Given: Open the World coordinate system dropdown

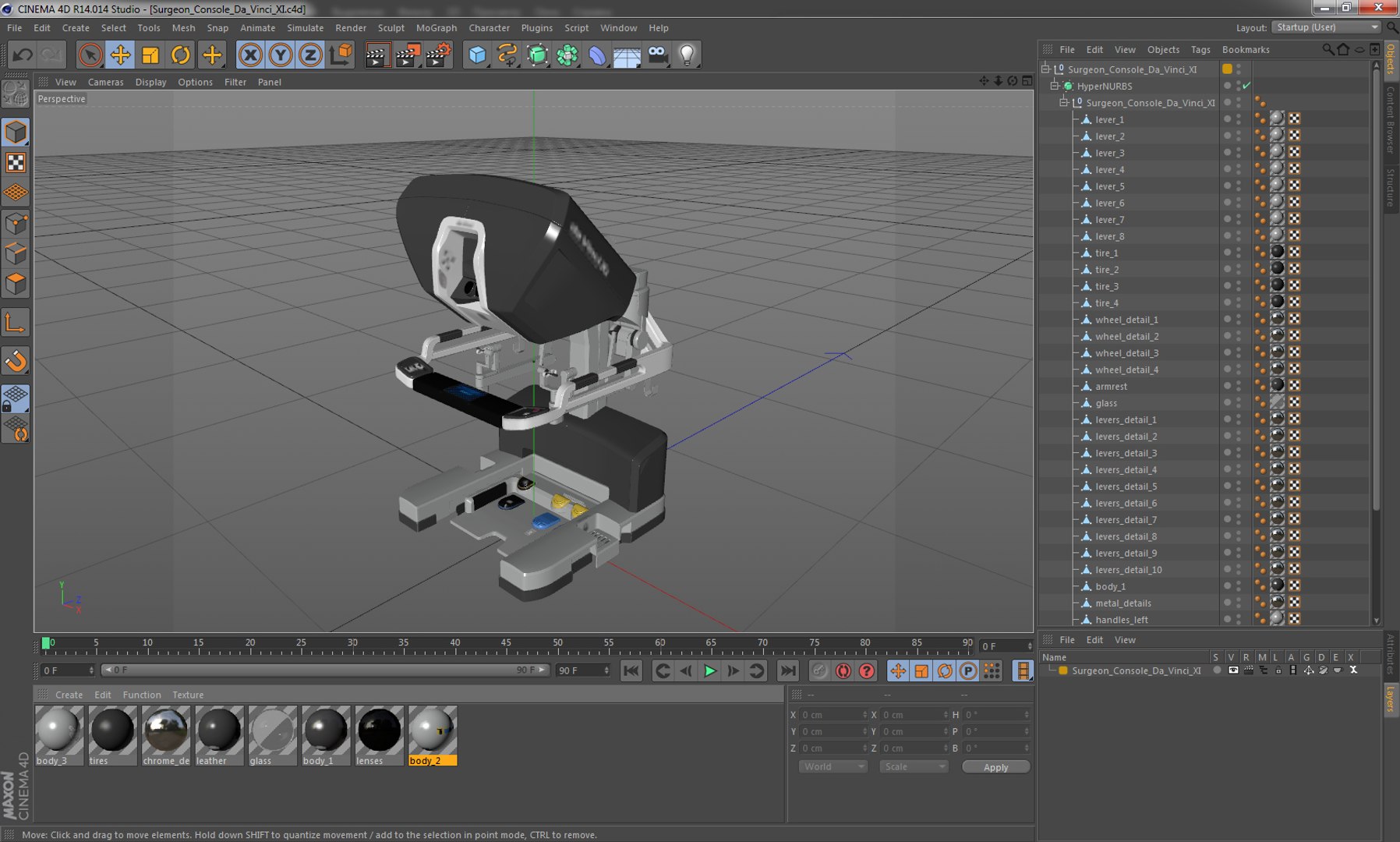Looking at the screenshot, I should 833,766.
